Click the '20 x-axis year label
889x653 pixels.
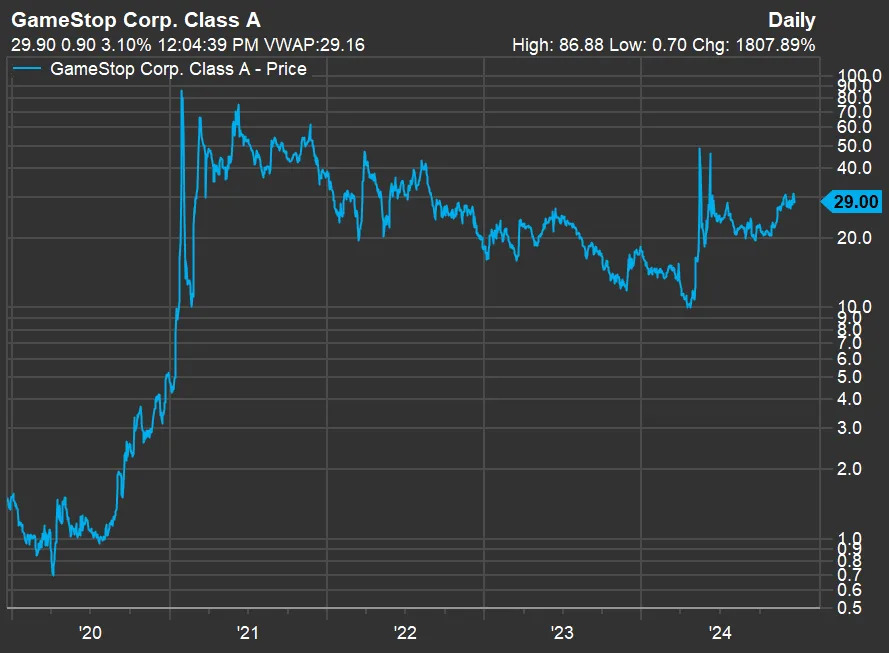[90, 633]
